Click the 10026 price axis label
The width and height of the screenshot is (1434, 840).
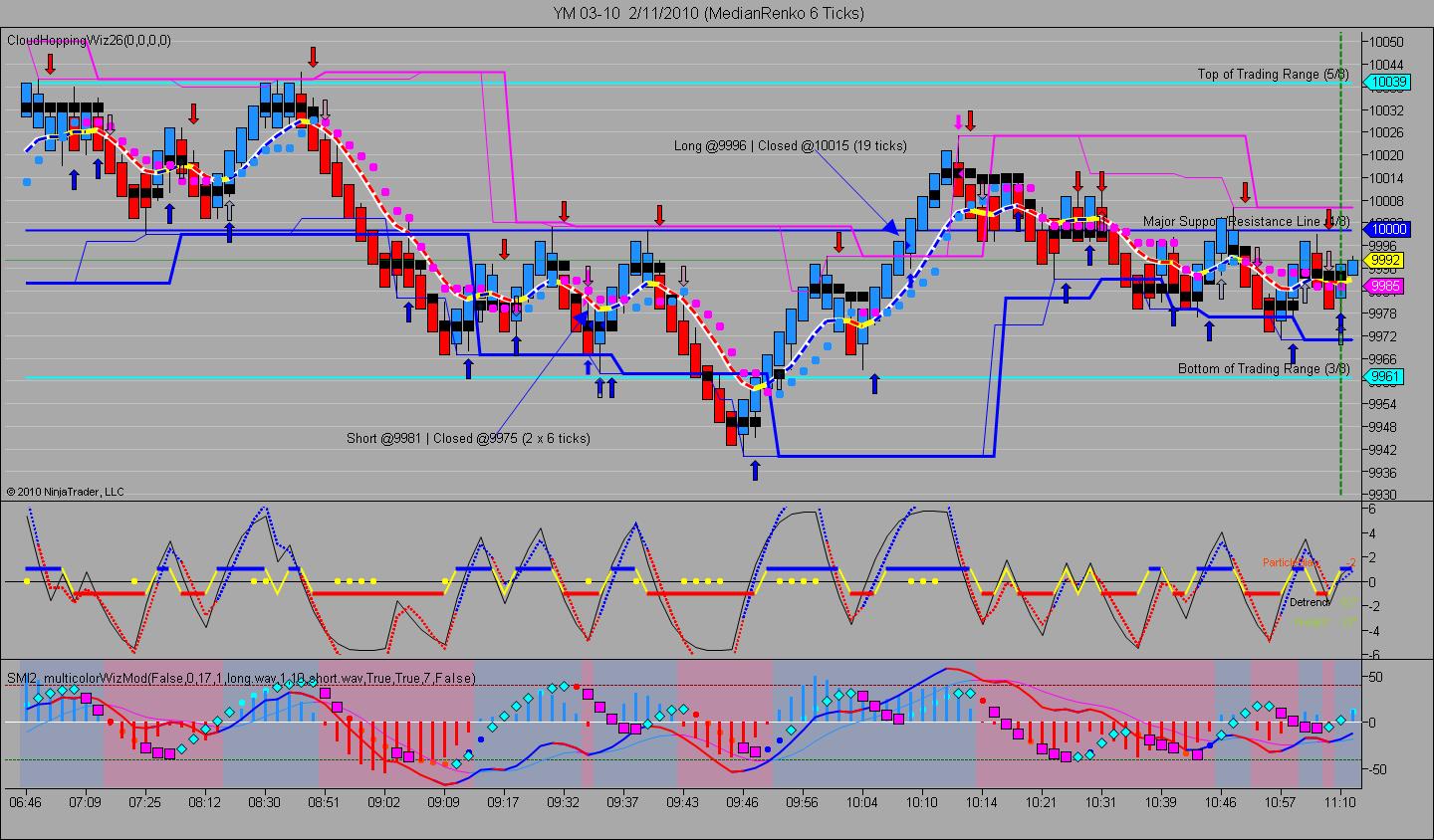pos(1386,132)
